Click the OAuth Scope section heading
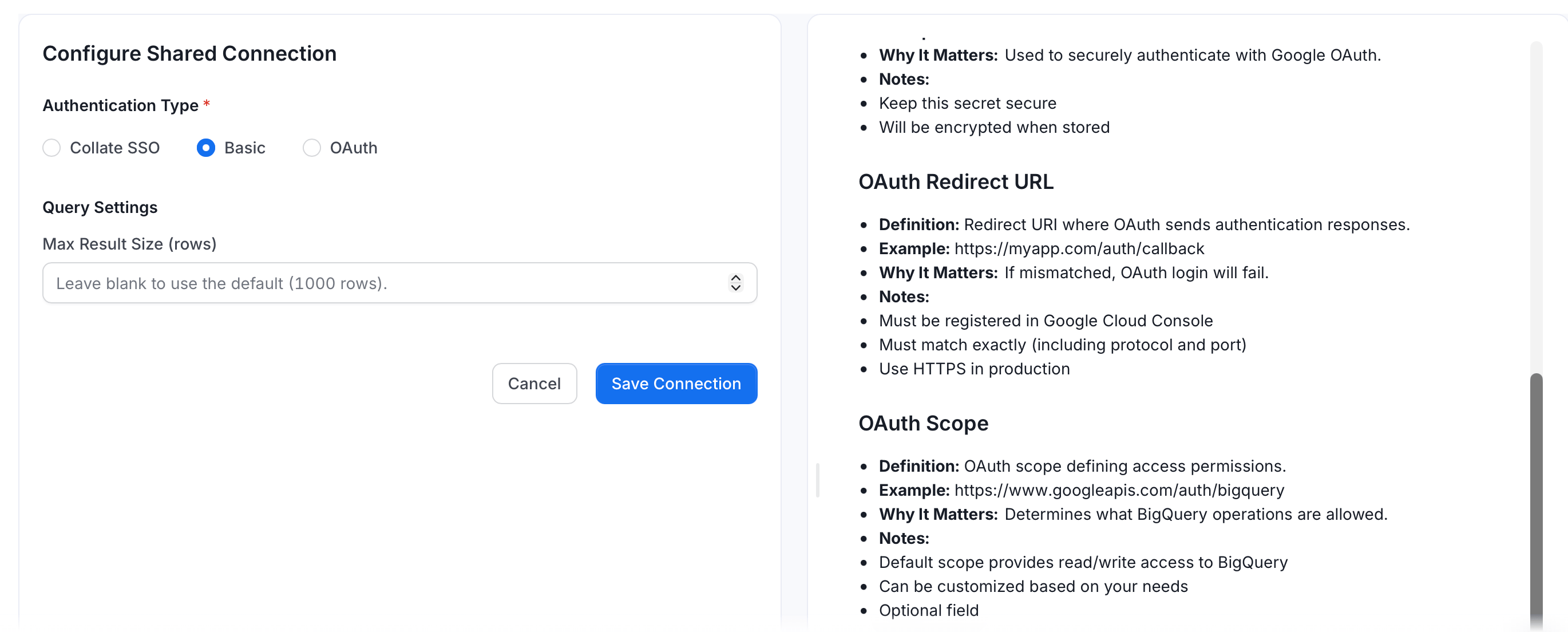The width and height of the screenshot is (1568, 632). coord(924,424)
